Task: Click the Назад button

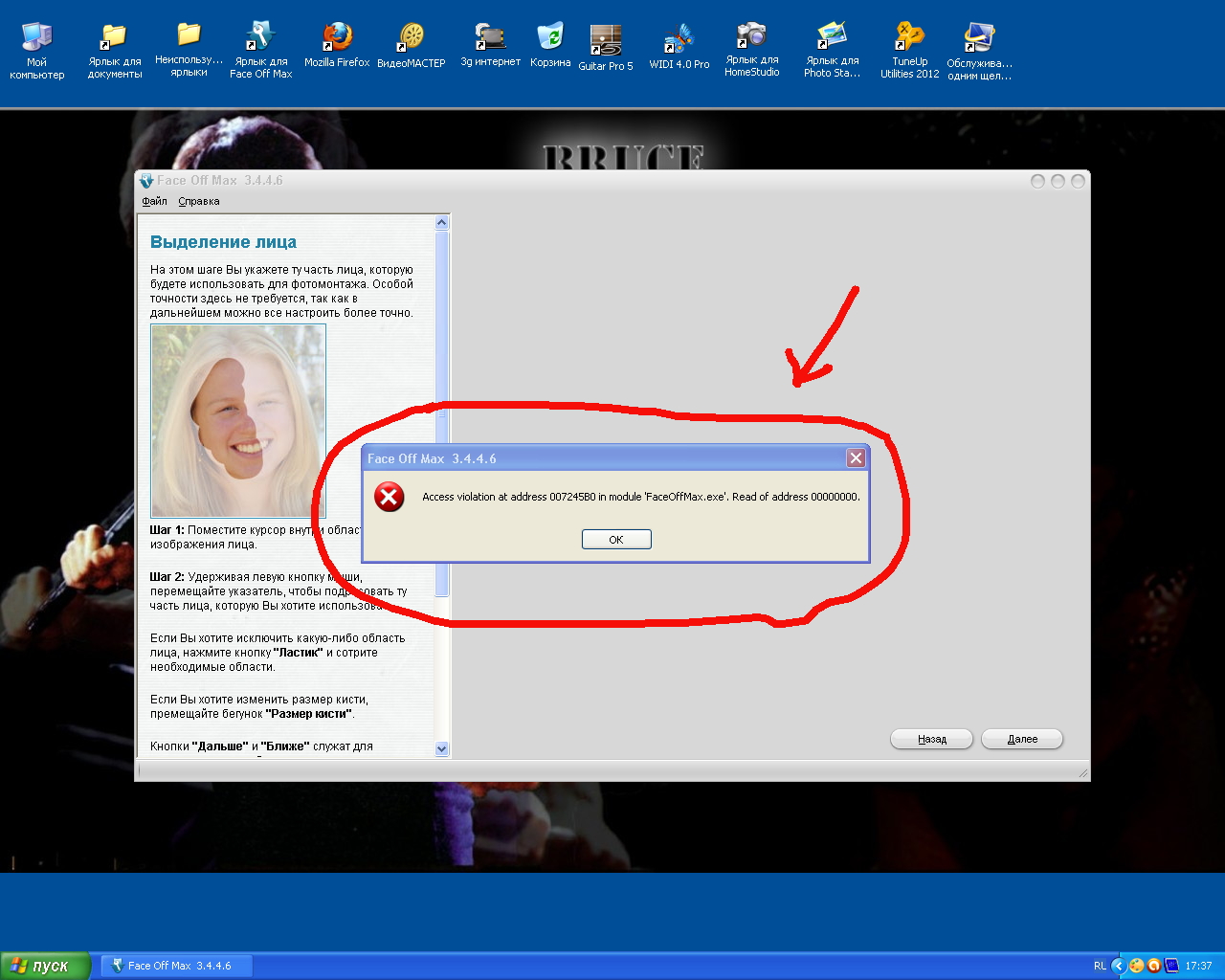Action: click(x=931, y=739)
